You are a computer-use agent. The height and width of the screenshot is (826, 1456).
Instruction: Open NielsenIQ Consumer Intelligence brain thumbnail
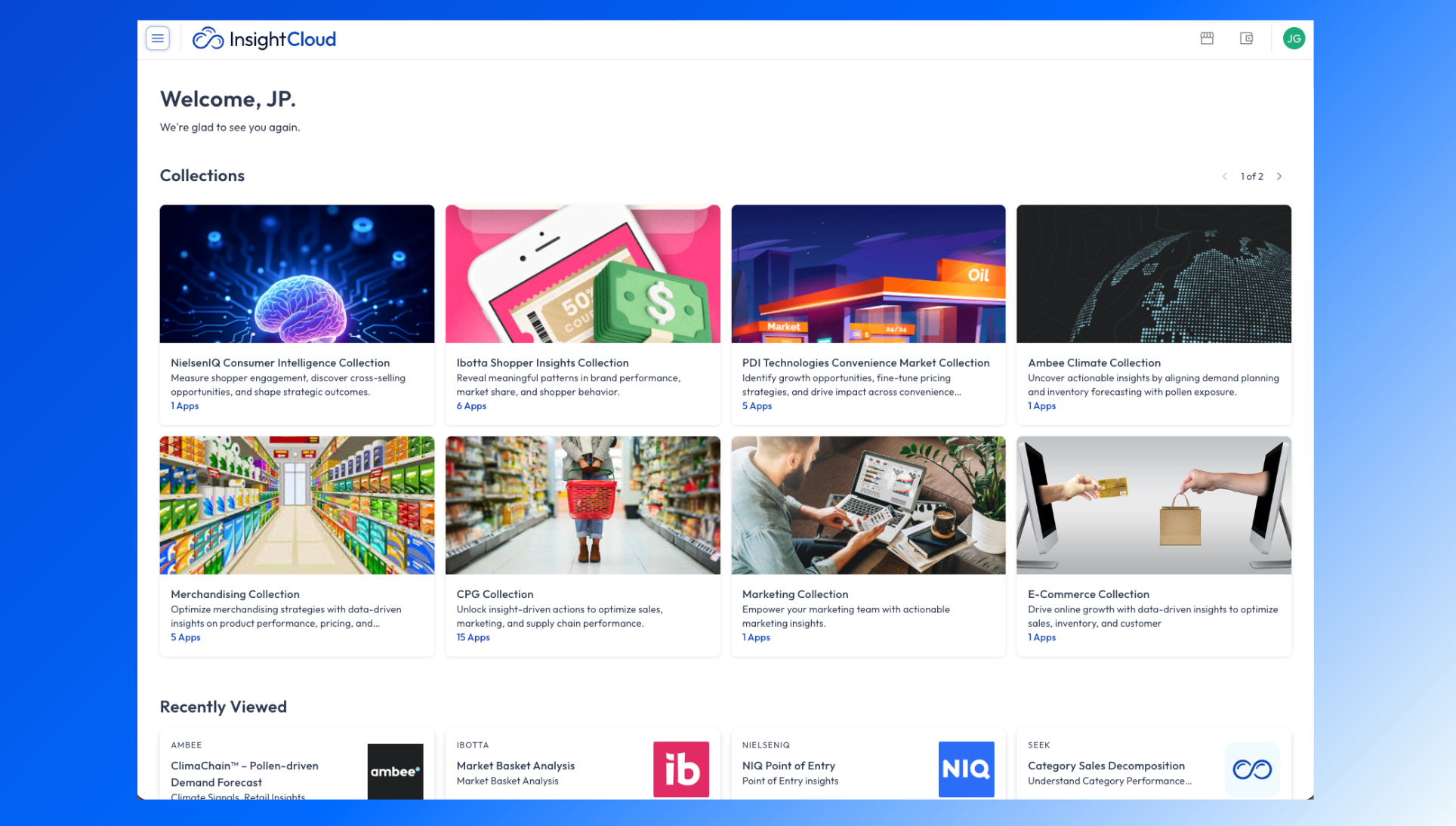point(297,274)
